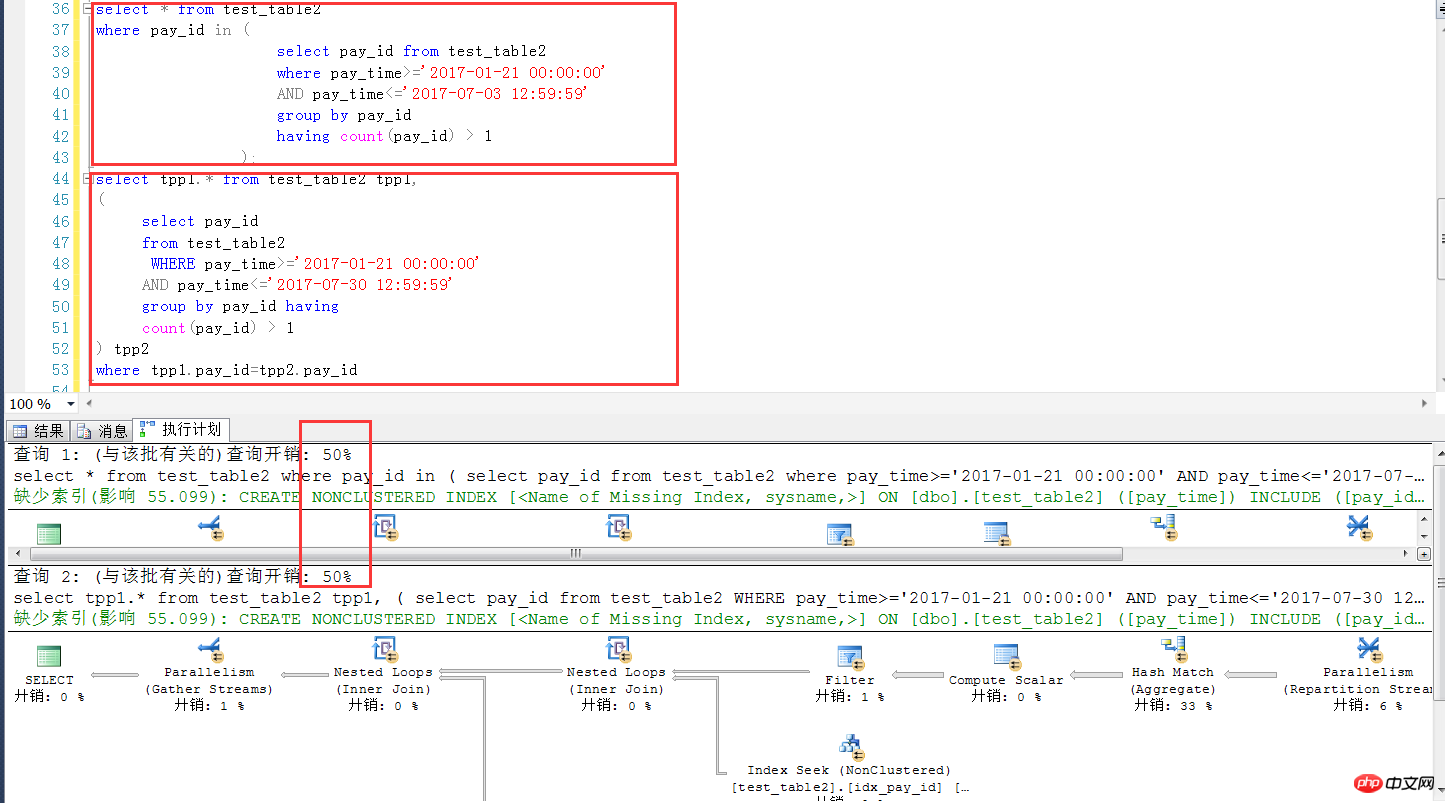Click the SELECT operator icon in query 2 plan
Screen dimensions: 1445x803
click(48, 657)
